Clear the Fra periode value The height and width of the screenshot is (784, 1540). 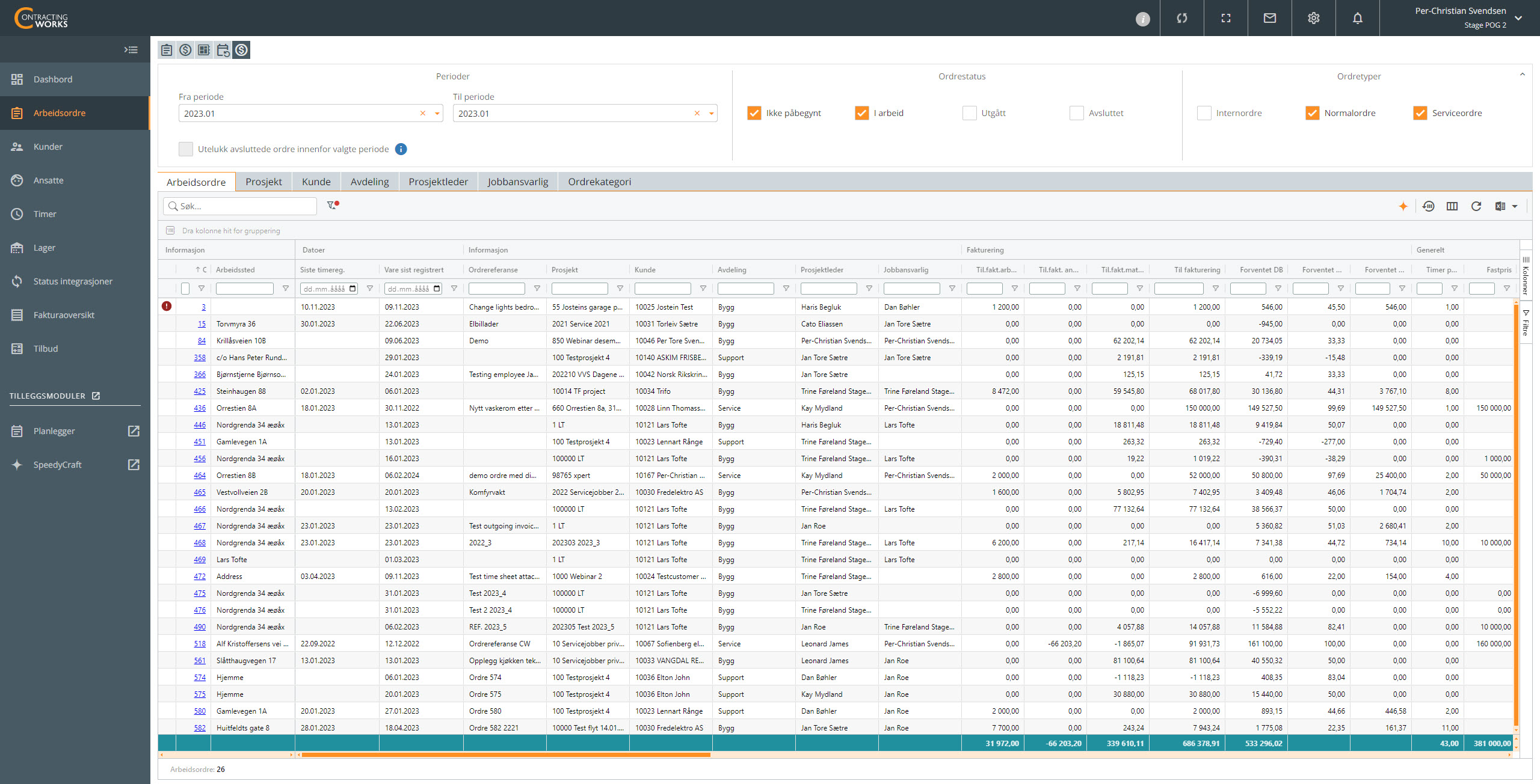tap(423, 113)
